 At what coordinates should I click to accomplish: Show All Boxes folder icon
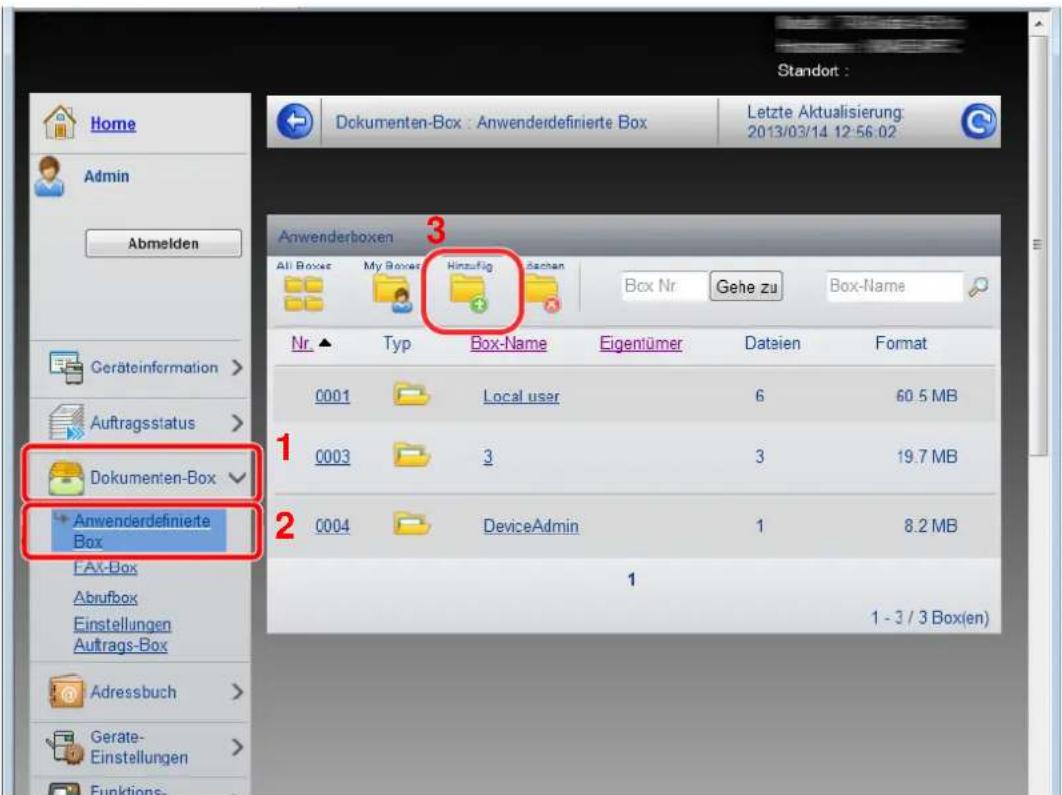point(303,294)
